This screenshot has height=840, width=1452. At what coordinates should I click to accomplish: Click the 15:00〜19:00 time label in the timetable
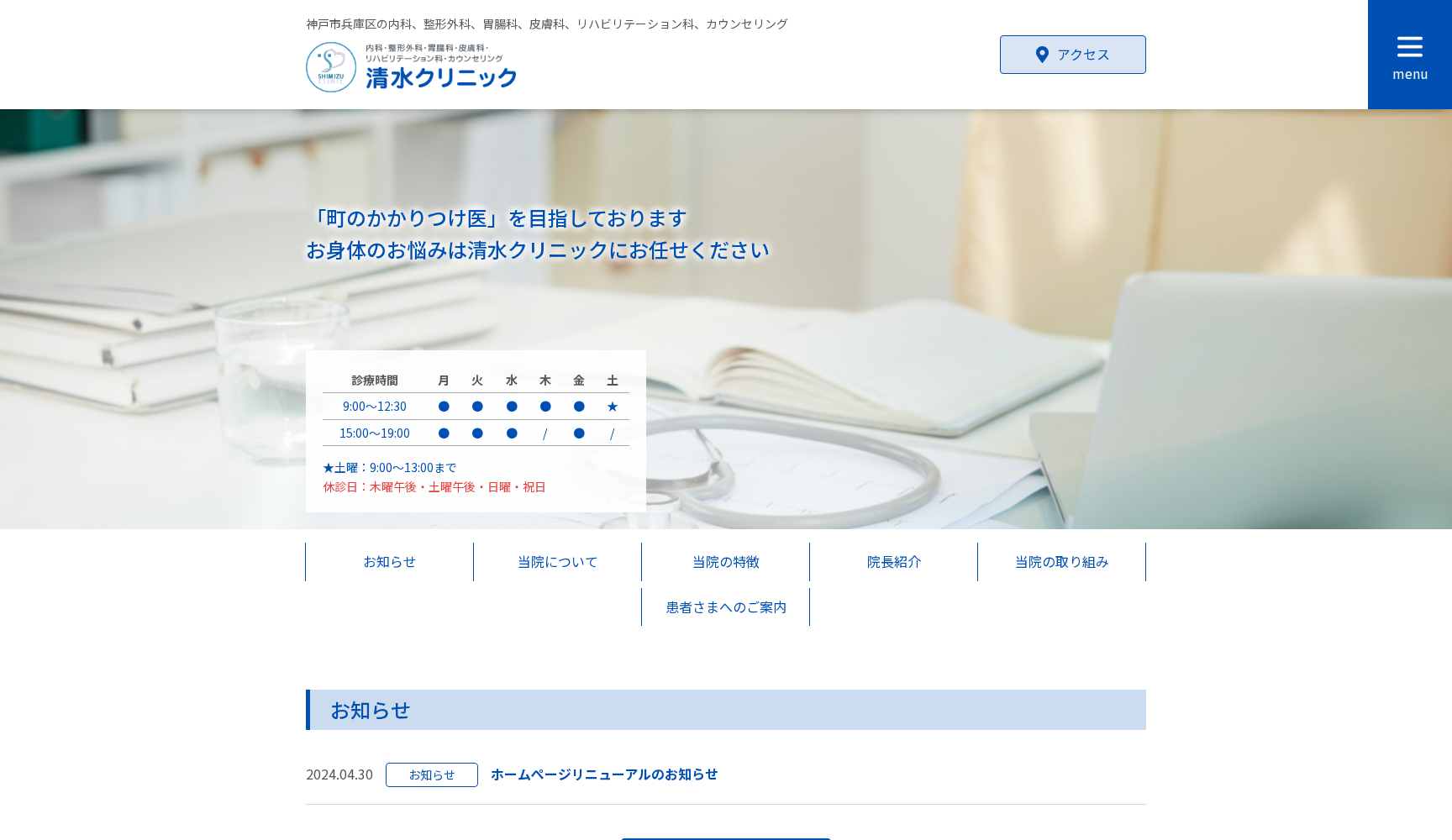(x=374, y=433)
